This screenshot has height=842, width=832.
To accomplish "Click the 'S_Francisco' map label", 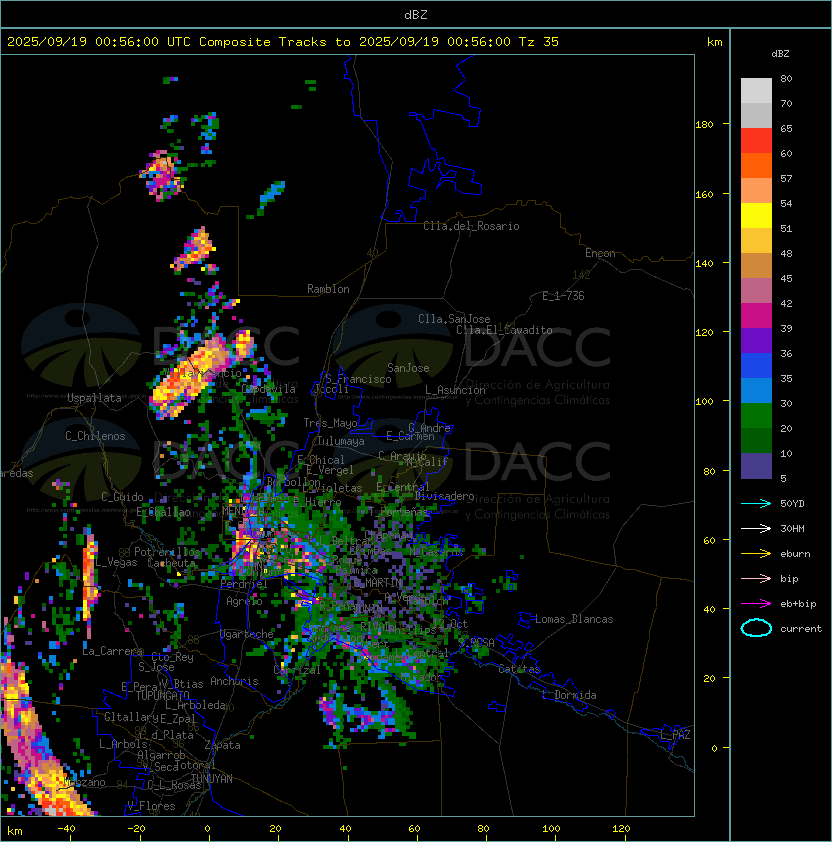I will [358, 379].
